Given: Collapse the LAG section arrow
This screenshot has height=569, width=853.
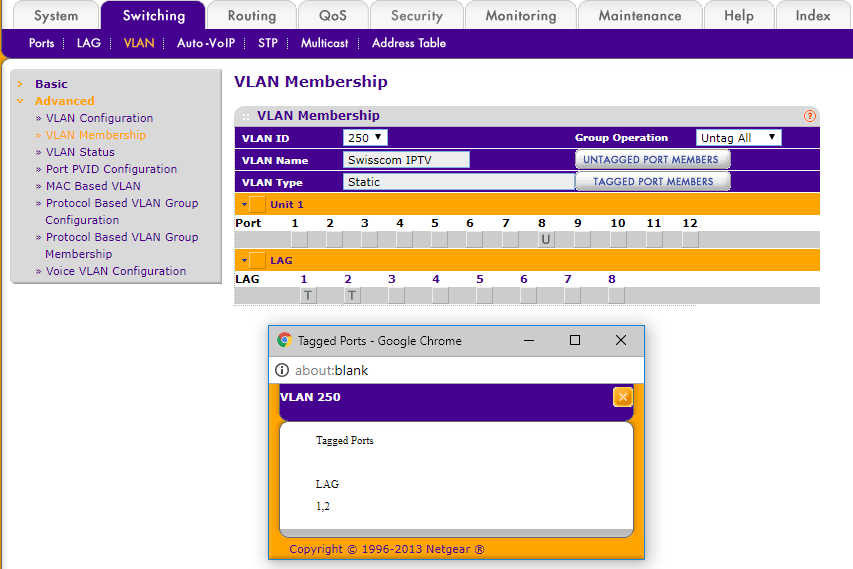Looking at the screenshot, I should [x=243, y=260].
